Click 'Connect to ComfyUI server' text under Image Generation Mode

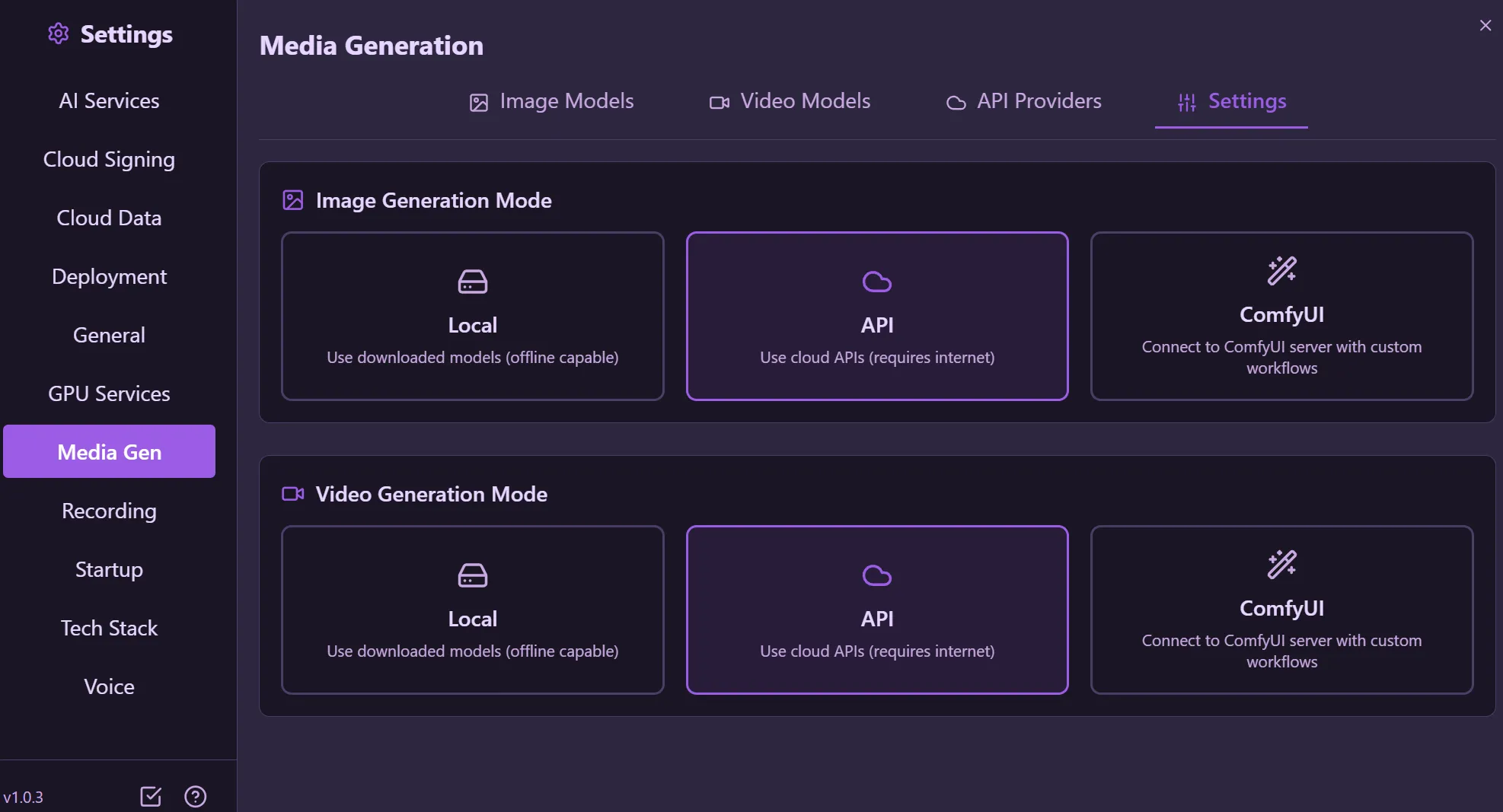coord(1282,357)
